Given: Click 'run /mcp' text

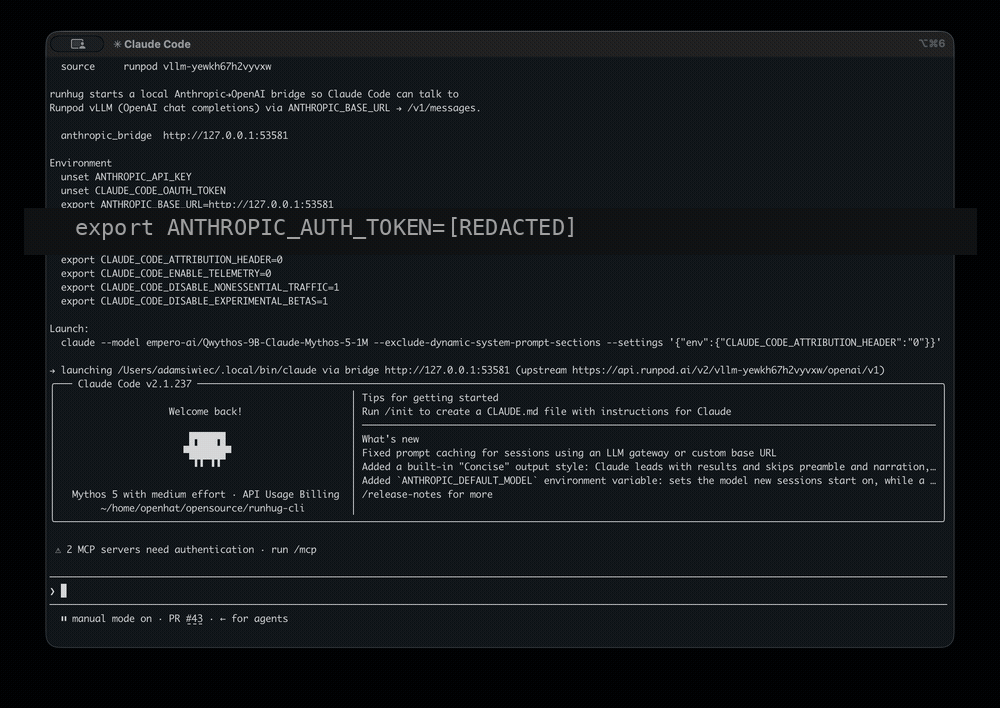Looking at the screenshot, I should [x=294, y=549].
